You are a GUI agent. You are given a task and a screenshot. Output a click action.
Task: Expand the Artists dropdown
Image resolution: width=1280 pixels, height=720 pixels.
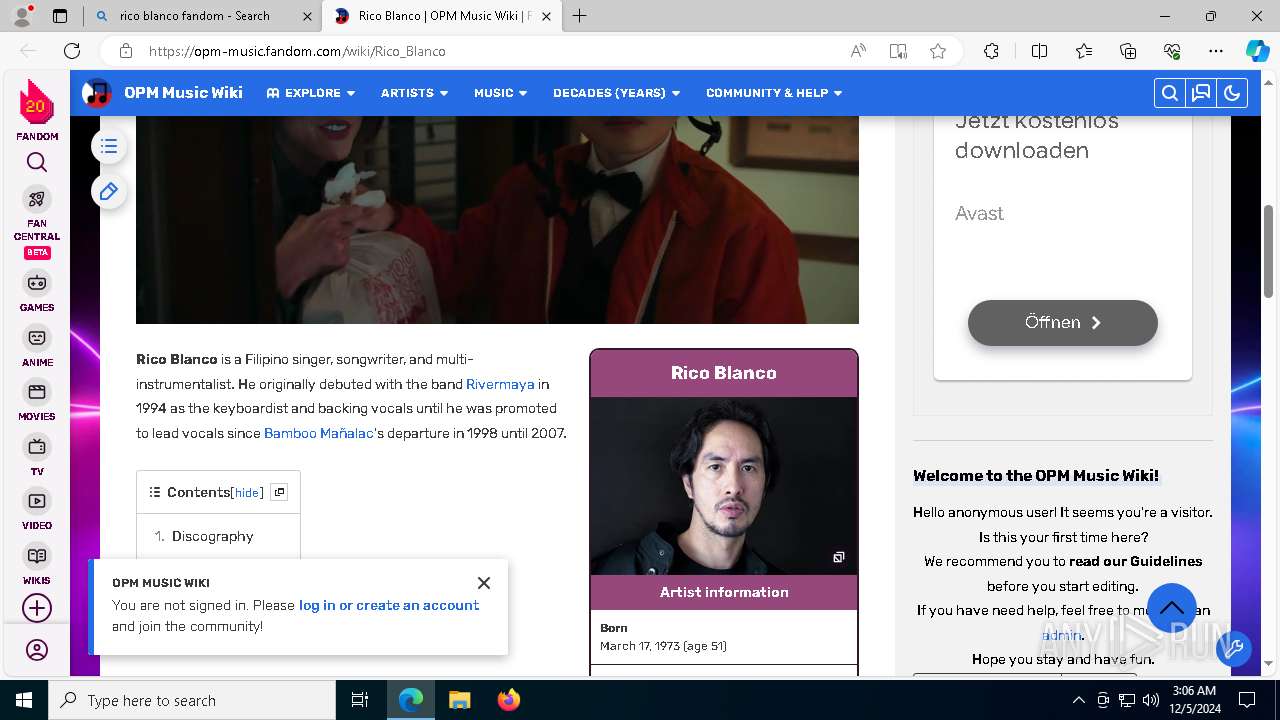(x=414, y=93)
